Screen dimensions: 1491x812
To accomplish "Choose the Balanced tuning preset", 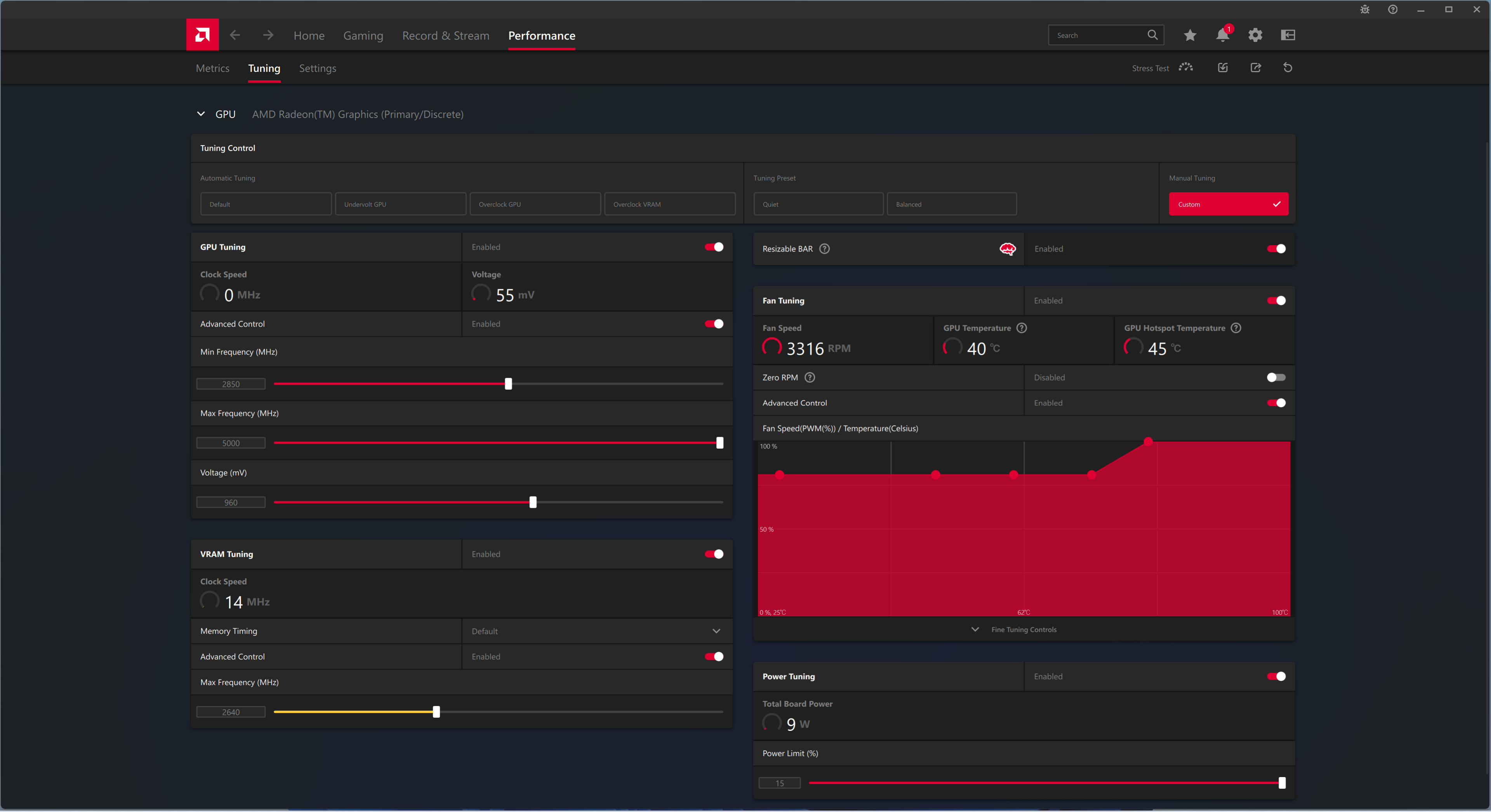I will [x=951, y=204].
